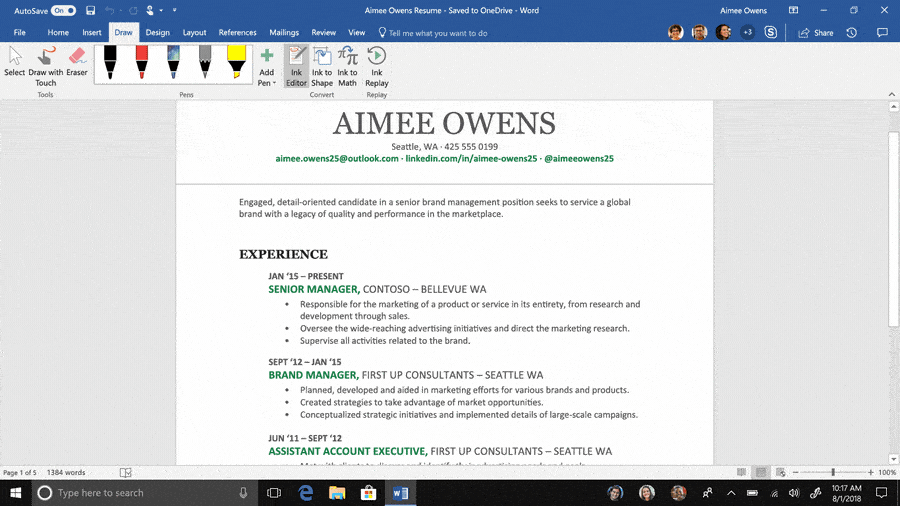Click the Share button
The height and width of the screenshot is (506, 900).
(x=815, y=33)
